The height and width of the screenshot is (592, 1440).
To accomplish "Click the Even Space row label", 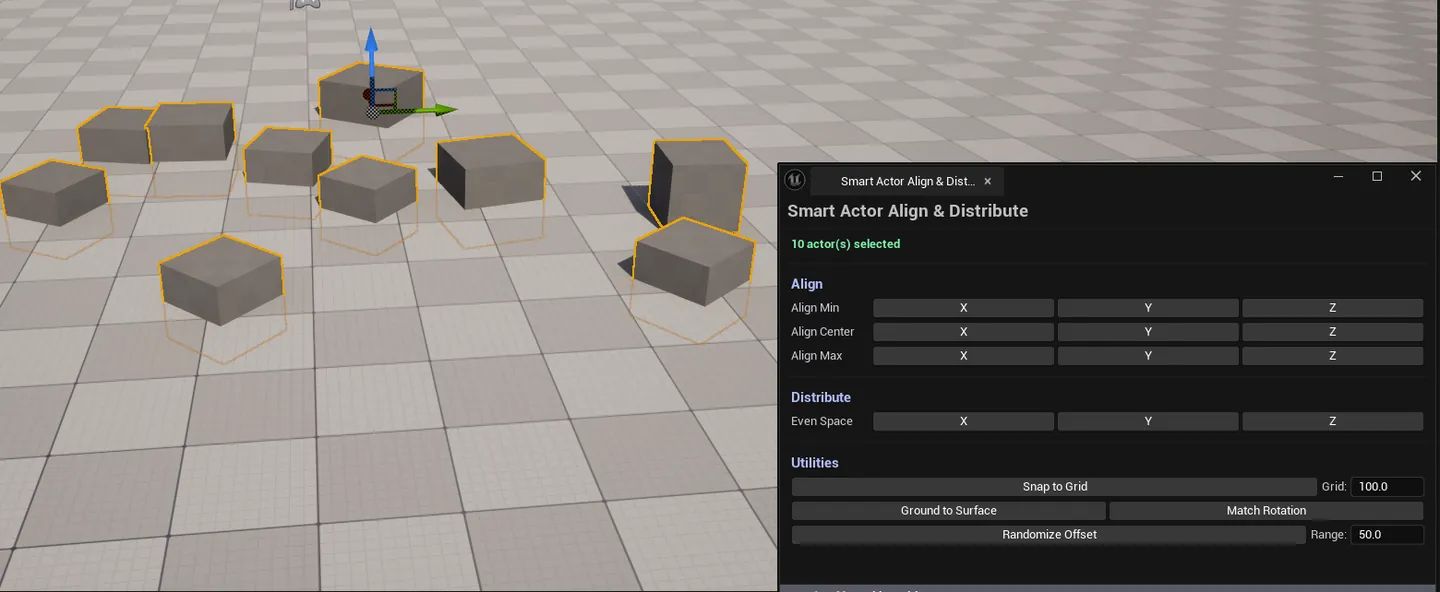I will (x=822, y=422).
